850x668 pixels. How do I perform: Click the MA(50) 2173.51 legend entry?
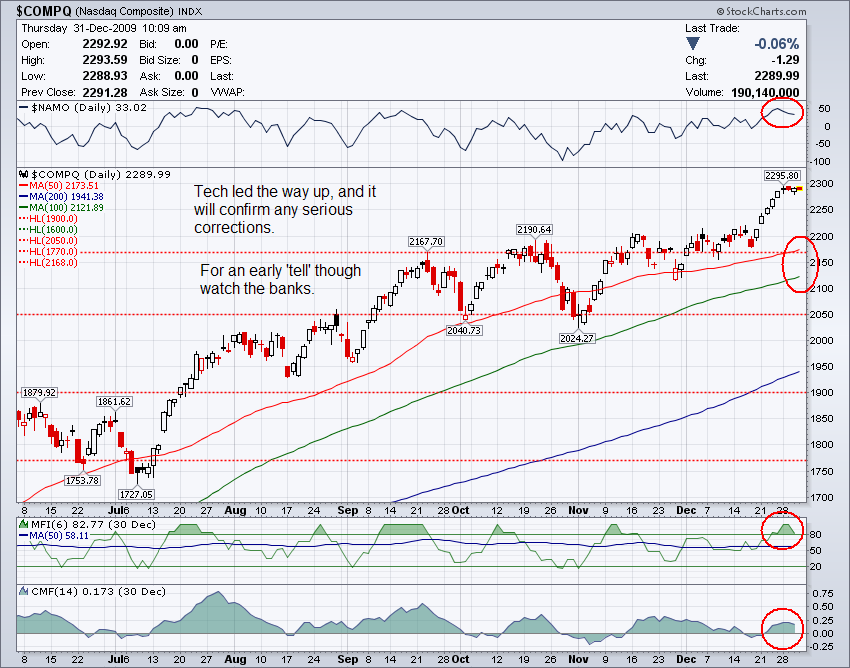[x=64, y=185]
